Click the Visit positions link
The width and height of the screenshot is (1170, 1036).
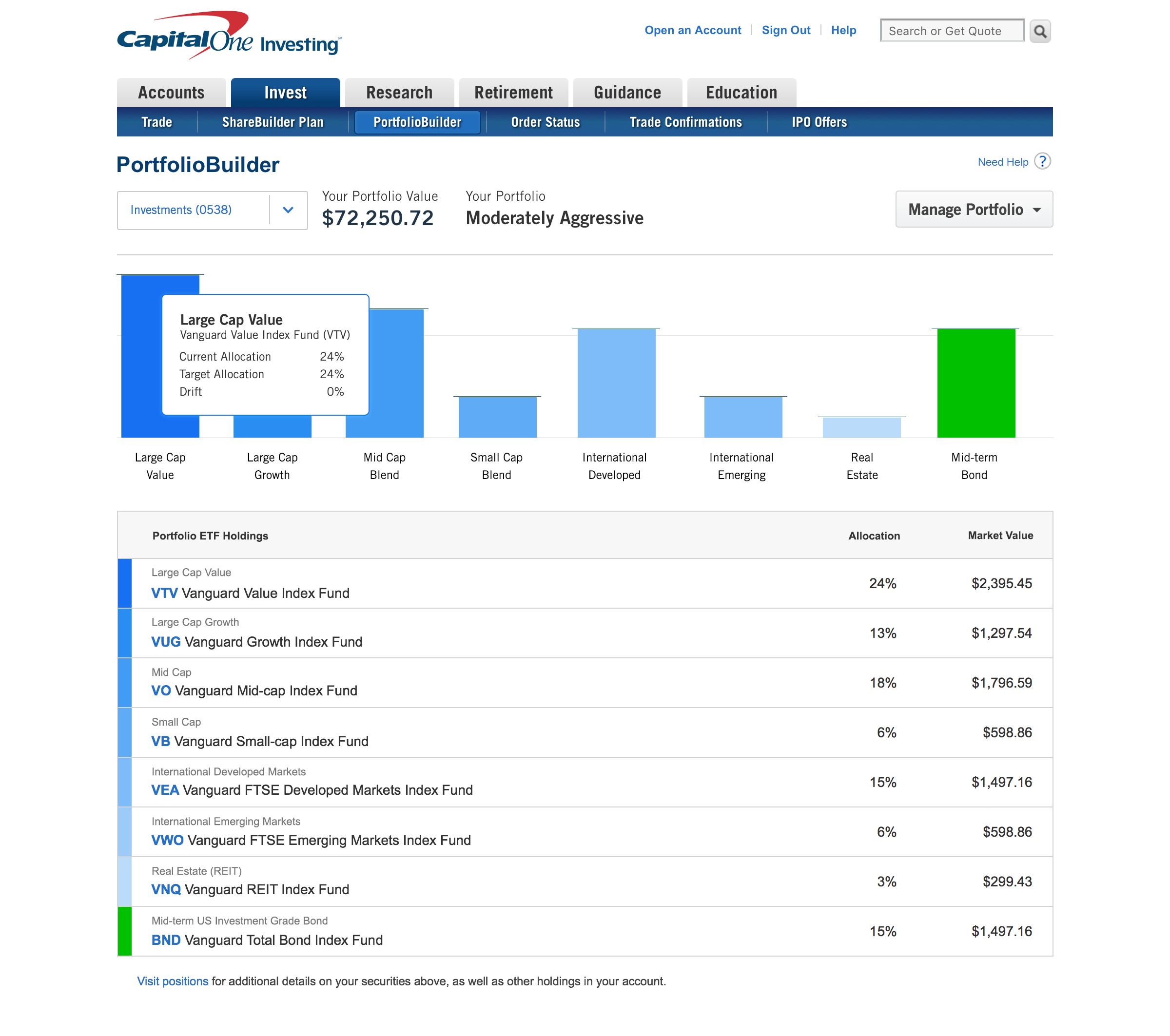172,981
